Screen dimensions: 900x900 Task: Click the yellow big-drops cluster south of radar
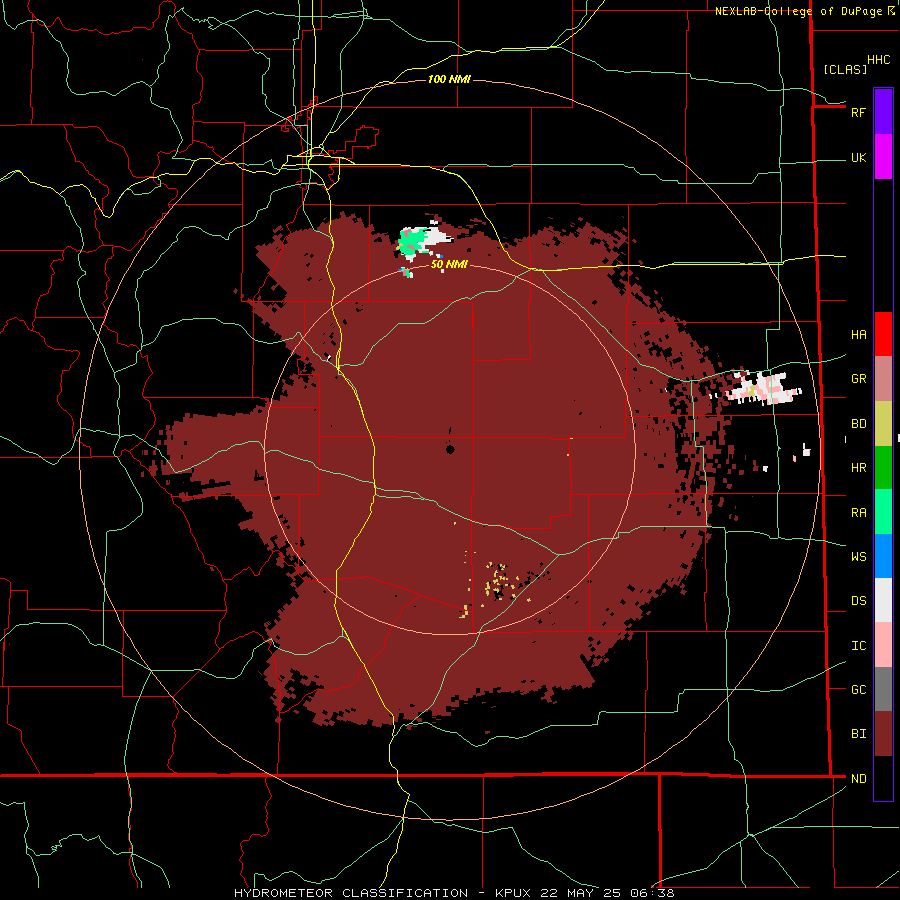pyautogui.click(x=498, y=581)
